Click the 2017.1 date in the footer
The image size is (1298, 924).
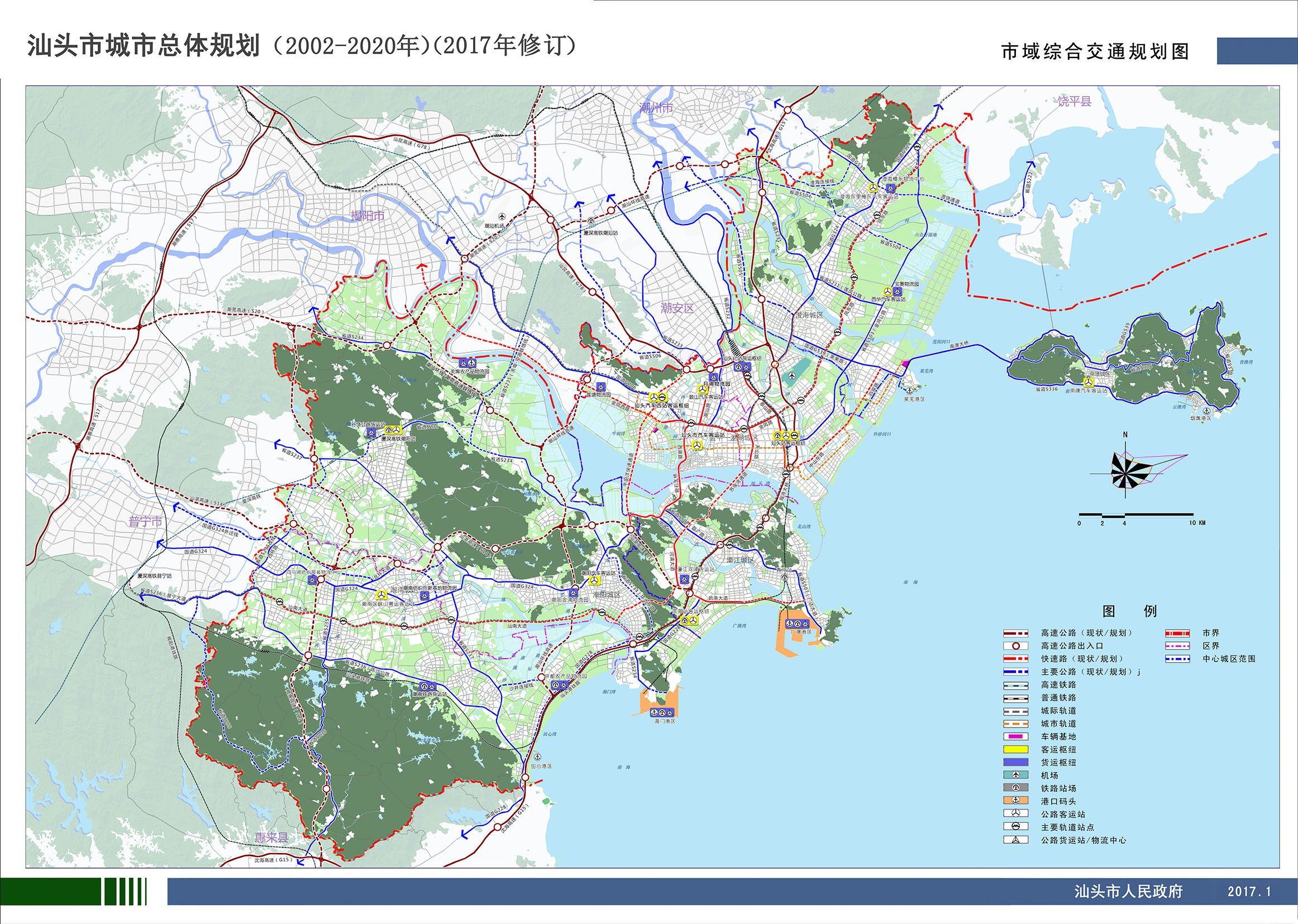1249,892
